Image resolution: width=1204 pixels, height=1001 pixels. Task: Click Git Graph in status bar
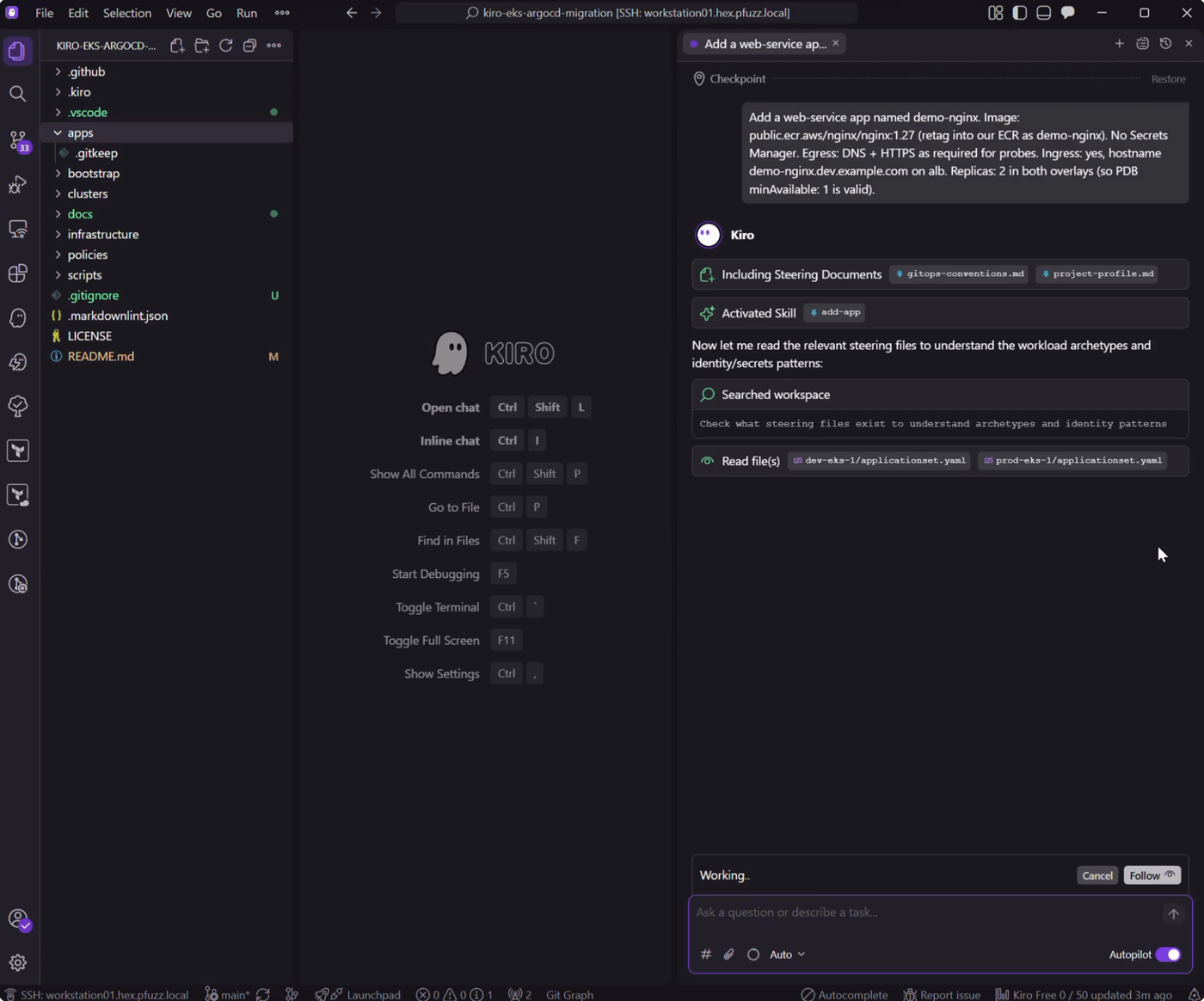pos(569,994)
